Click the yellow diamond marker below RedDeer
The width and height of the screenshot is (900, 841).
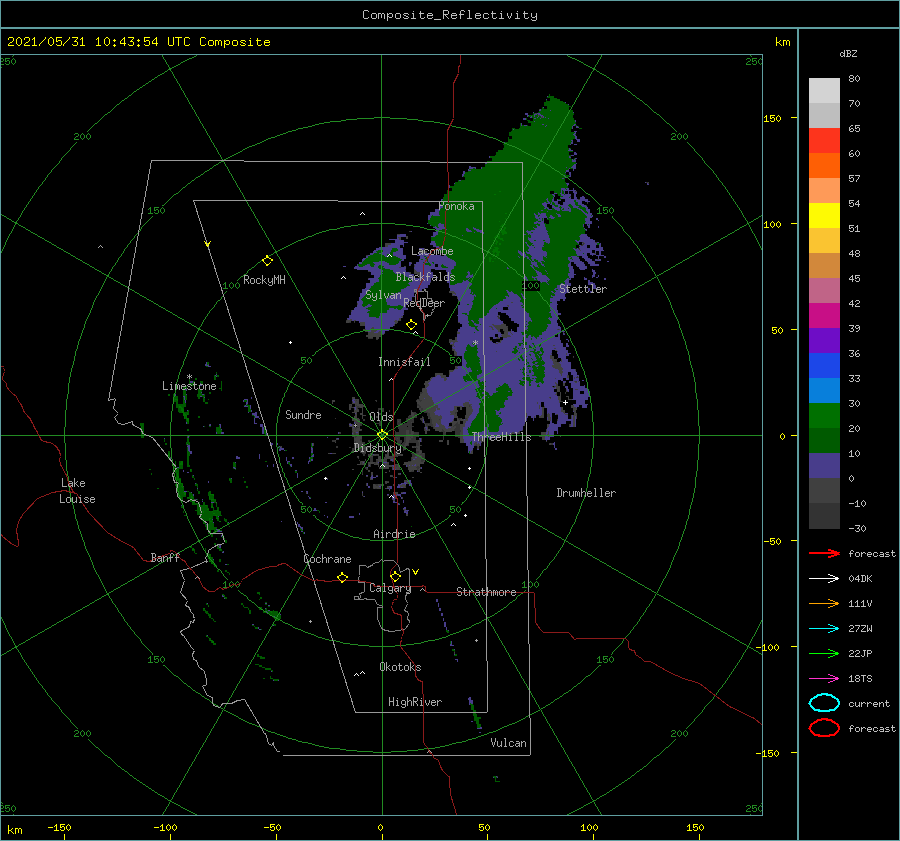[x=411, y=325]
